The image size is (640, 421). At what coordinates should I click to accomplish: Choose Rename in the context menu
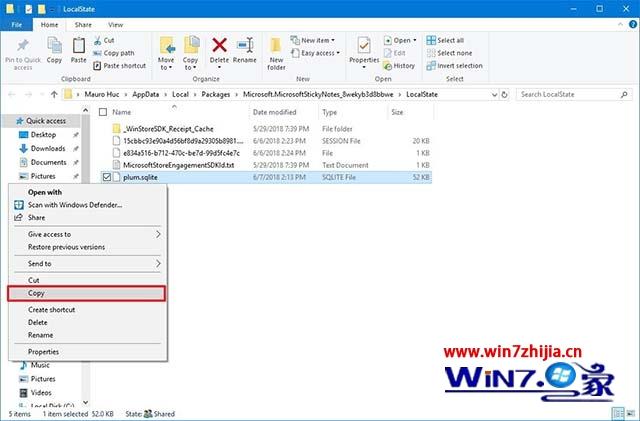point(87,335)
